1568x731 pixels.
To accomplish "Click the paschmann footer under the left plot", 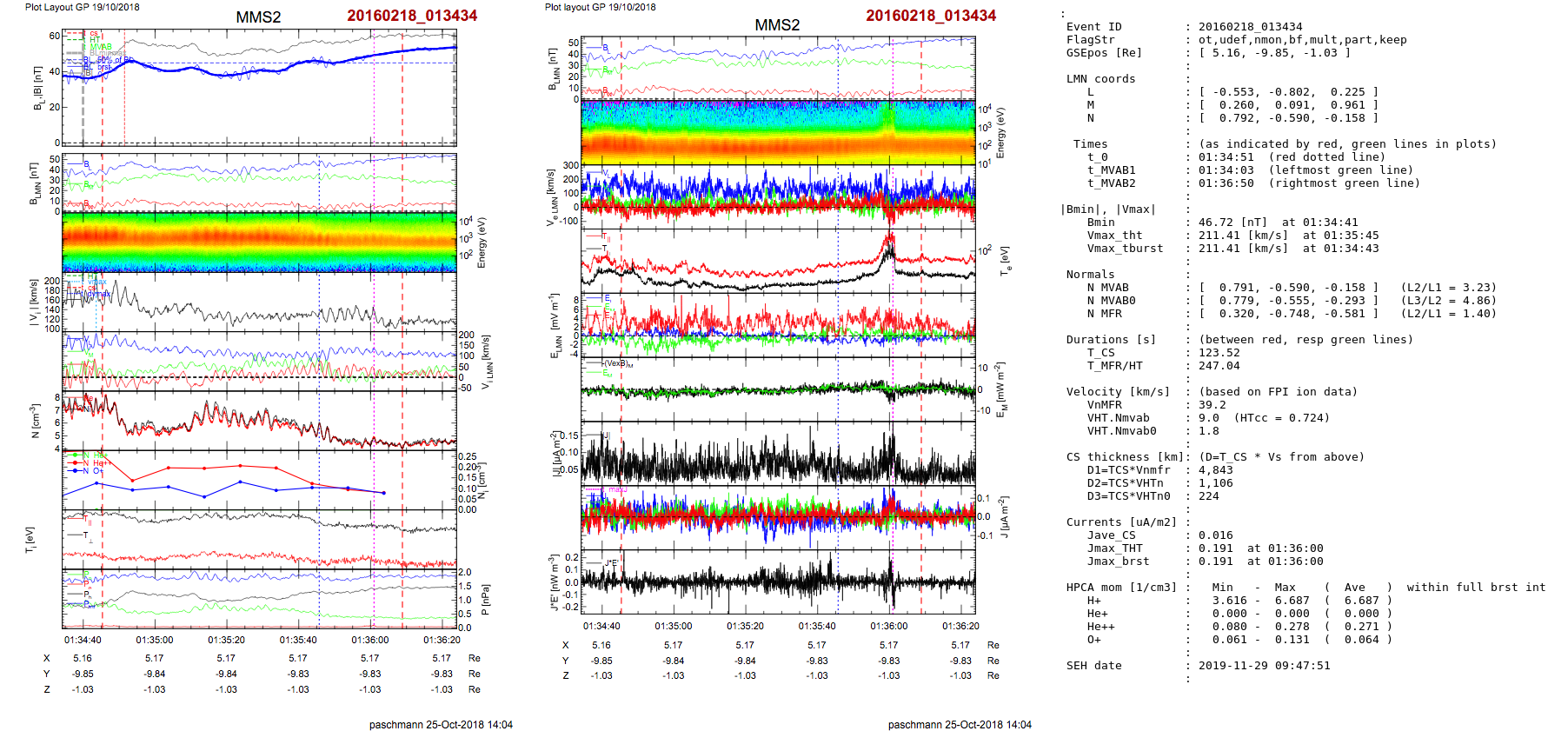I will pos(441,724).
